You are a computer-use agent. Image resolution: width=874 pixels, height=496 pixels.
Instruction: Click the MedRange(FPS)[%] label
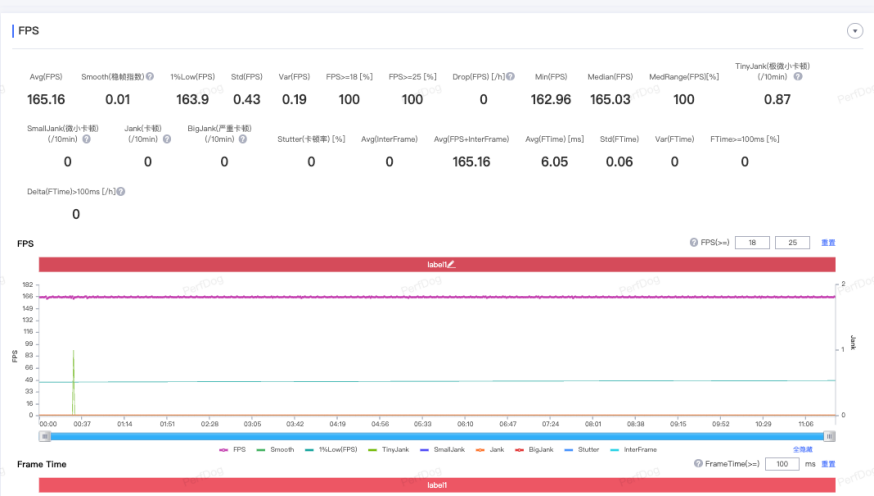[x=684, y=76]
